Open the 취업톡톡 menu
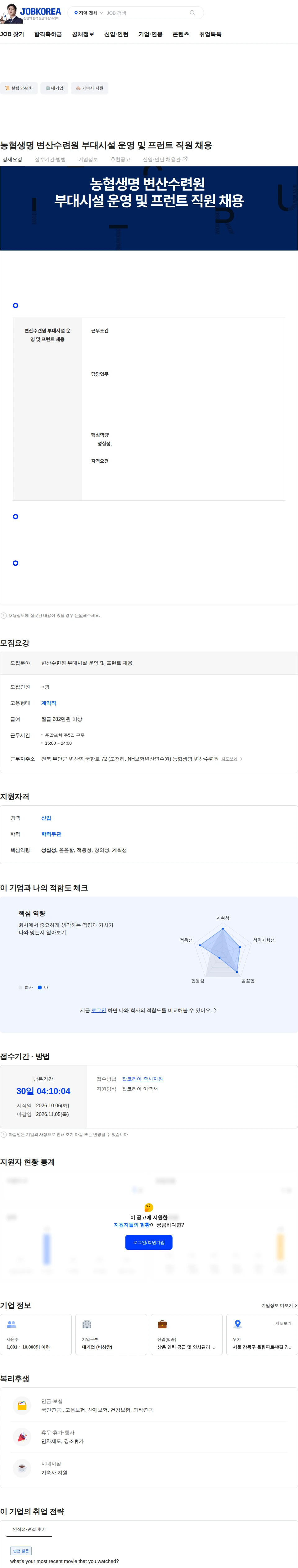Screen dimensions: 298x1568 [210, 34]
